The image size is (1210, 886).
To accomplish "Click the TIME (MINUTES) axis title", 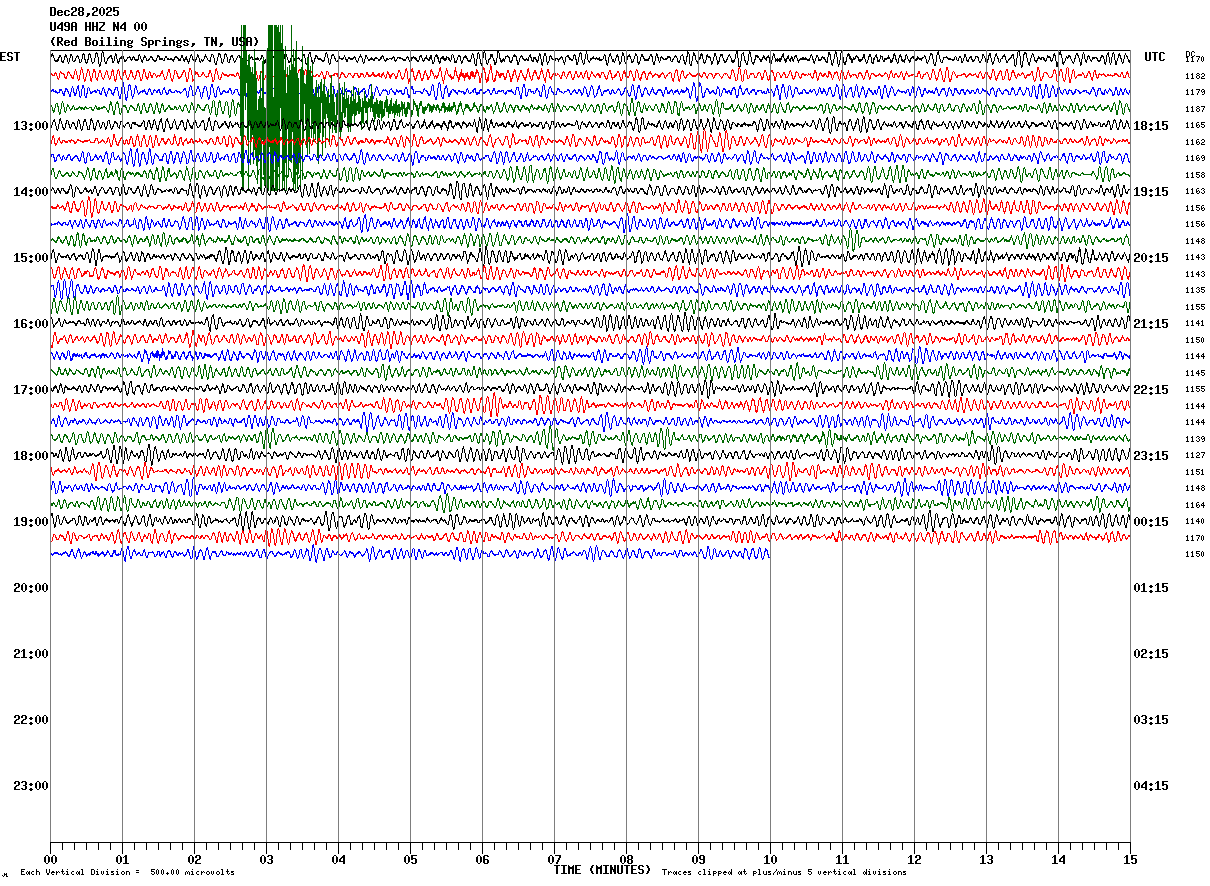I will click(602, 870).
